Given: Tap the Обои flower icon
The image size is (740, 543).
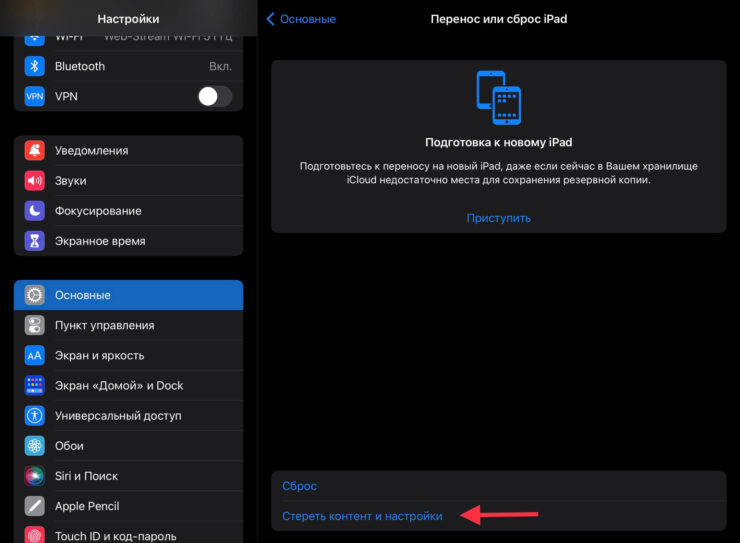Looking at the screenshot, I should pos(34,446).
